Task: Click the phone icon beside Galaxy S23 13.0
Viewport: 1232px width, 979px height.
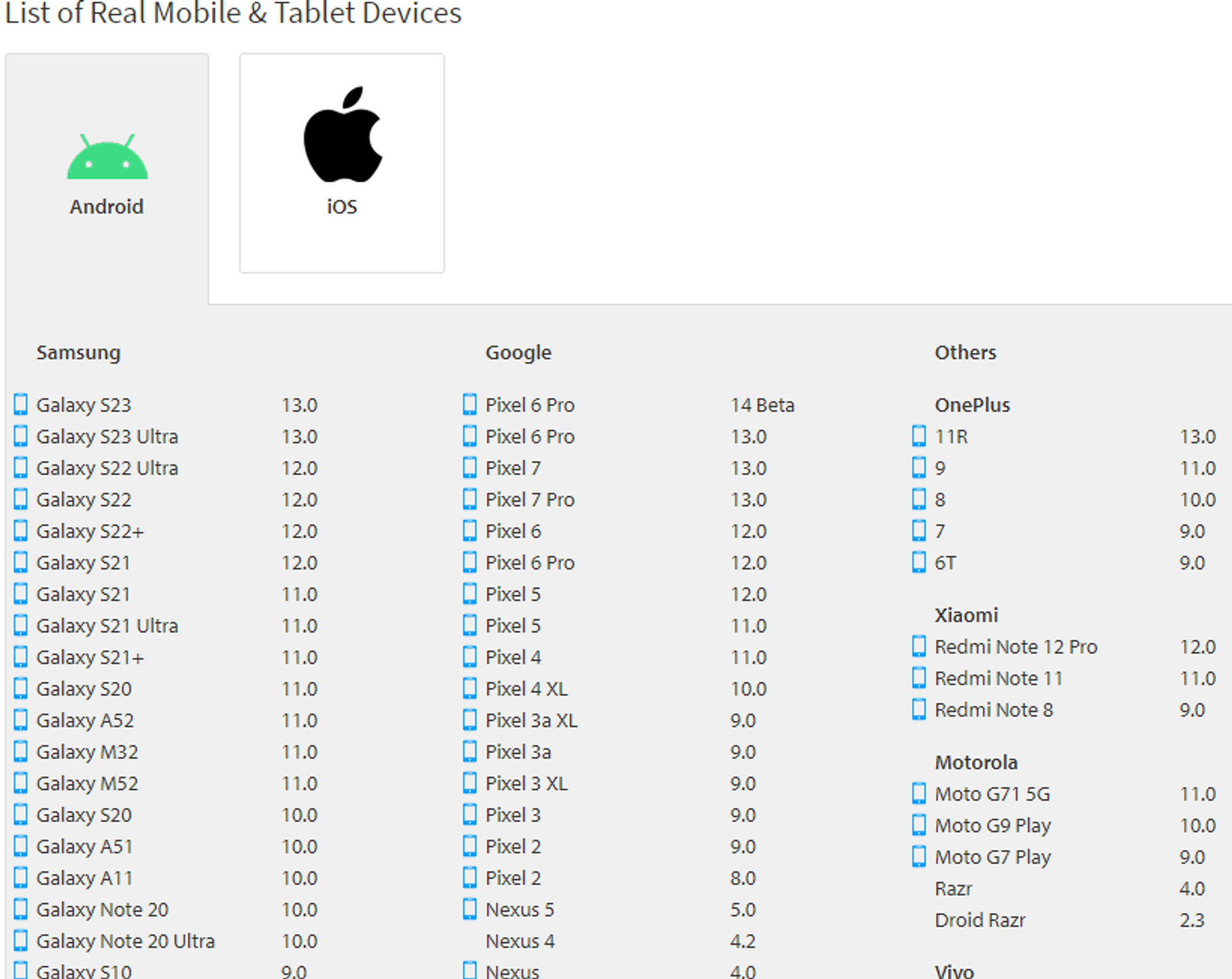Action: coord(20,405)
